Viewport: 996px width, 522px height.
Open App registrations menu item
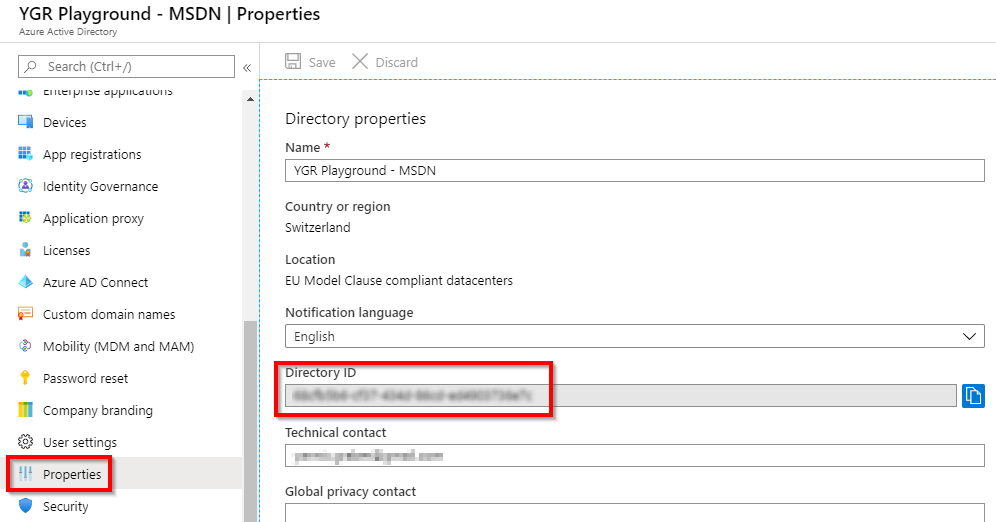[92, 154]
